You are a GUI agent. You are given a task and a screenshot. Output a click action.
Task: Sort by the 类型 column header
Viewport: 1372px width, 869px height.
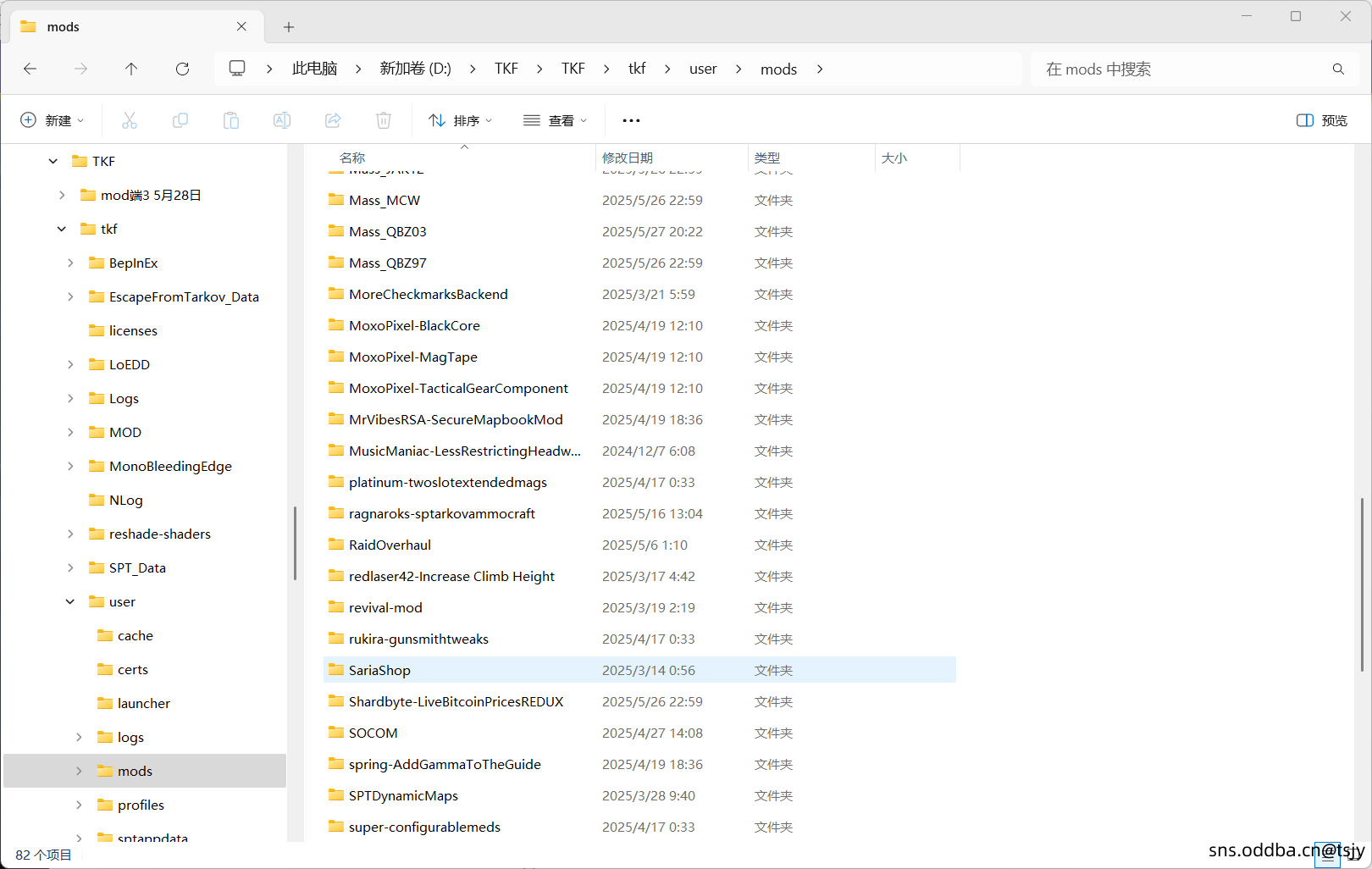pyautogui.click(x=767, y=158)
